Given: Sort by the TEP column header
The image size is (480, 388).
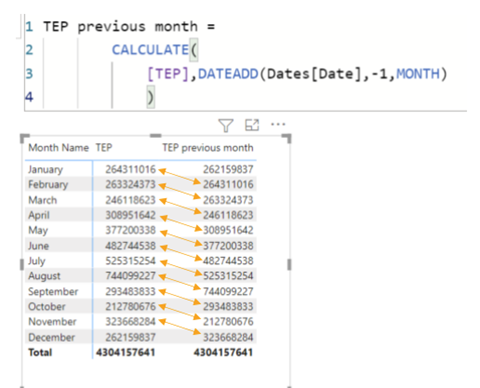Looking at the screenshot, I should coord(104,148).
